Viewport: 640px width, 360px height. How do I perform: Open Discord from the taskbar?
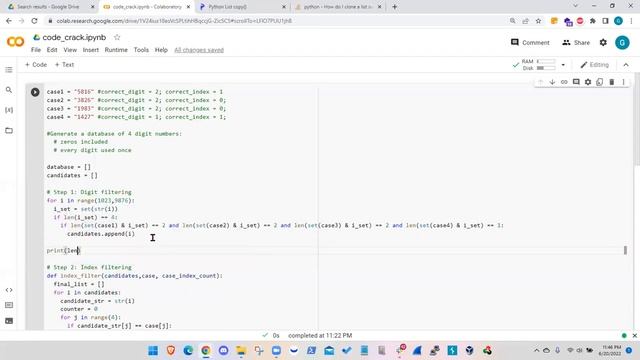(x=224, y=351)
